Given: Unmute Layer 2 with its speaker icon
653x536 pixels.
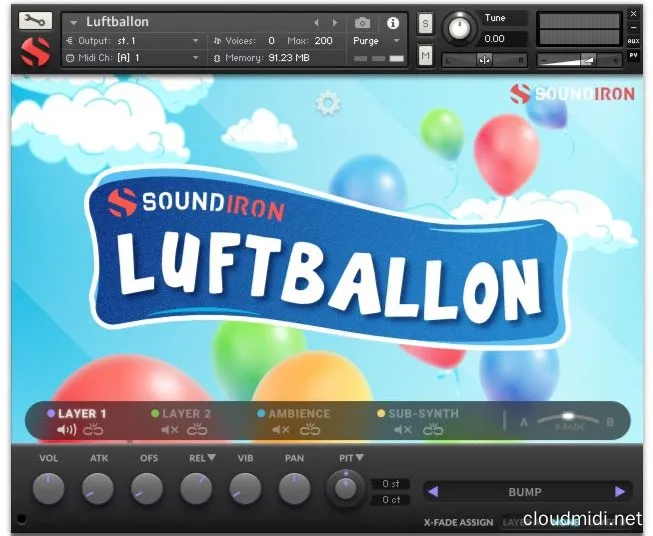Looking at the screenshot, I should [x=170, y=431].
